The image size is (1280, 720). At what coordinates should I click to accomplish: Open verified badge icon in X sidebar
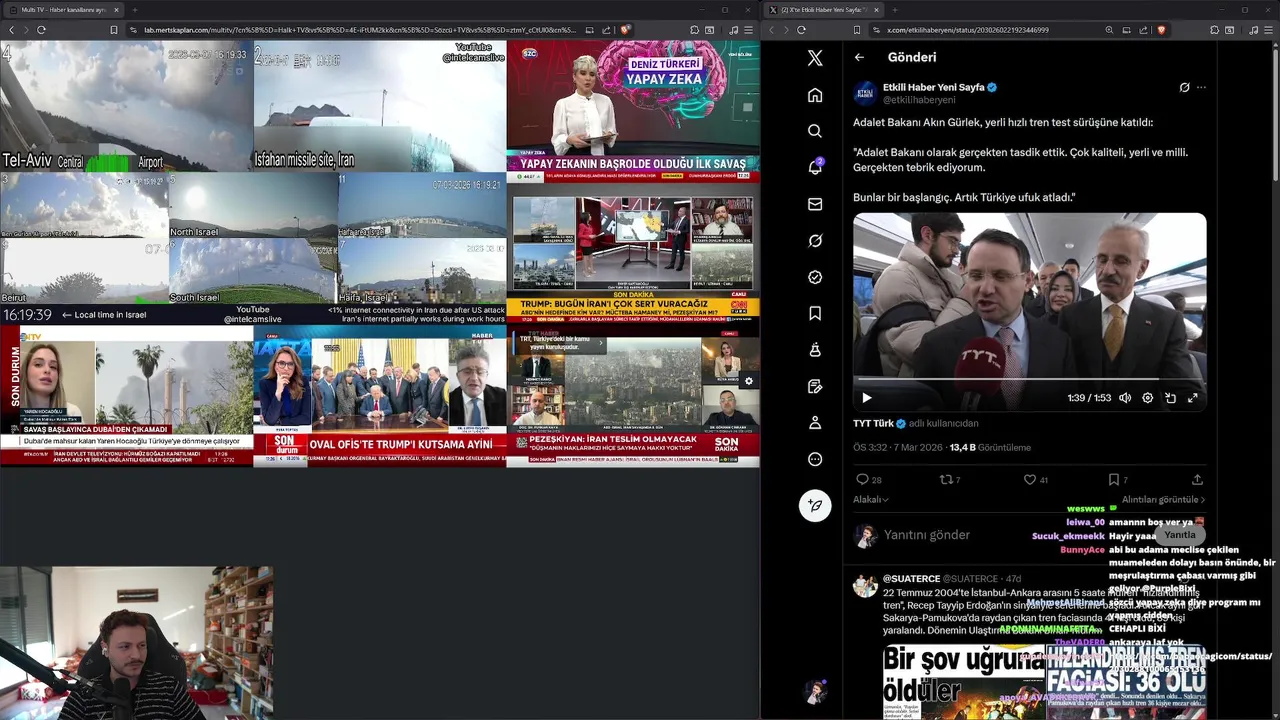[815, 277]
